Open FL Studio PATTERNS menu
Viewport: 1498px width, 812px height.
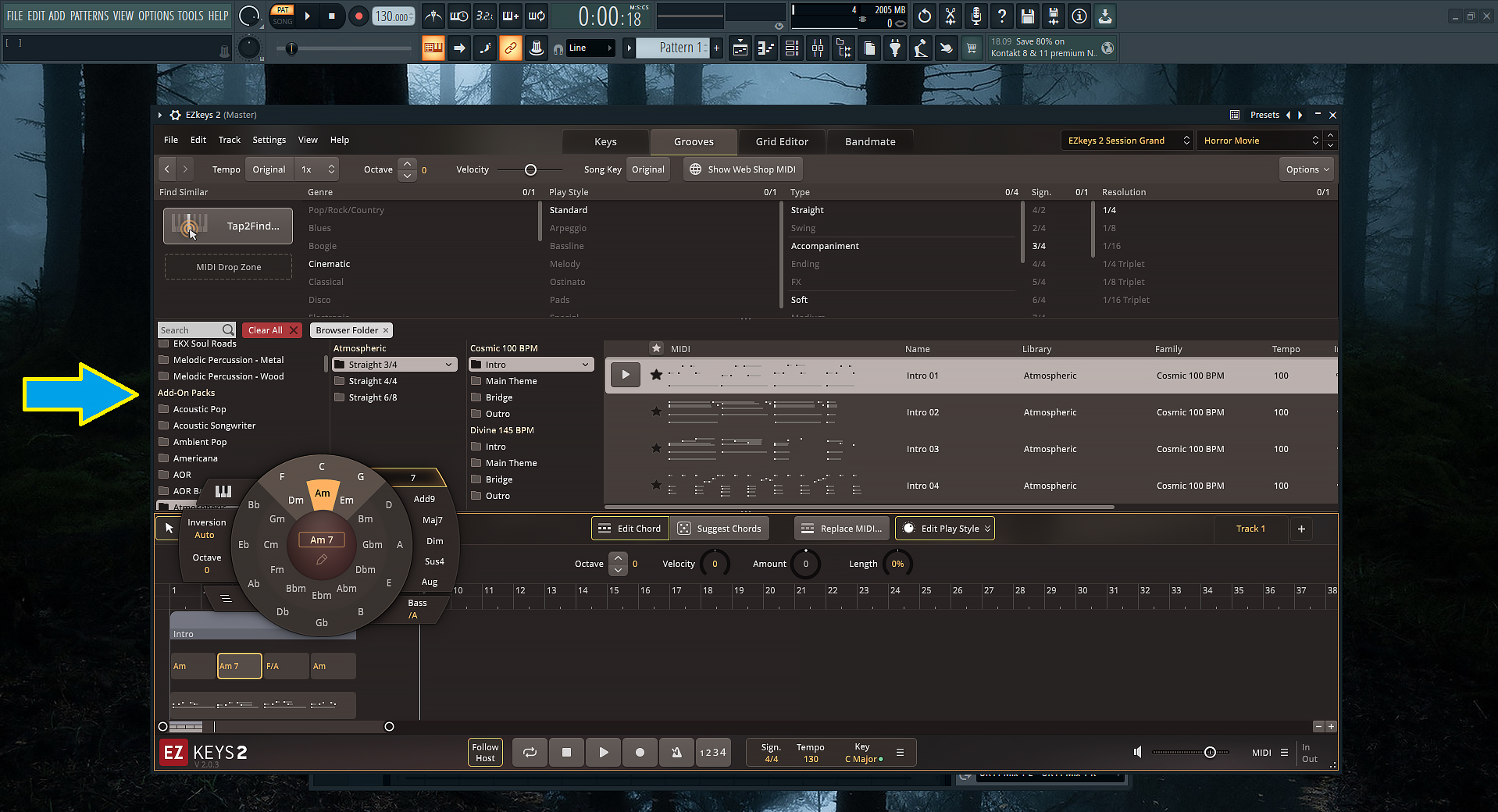pos(90,16)
